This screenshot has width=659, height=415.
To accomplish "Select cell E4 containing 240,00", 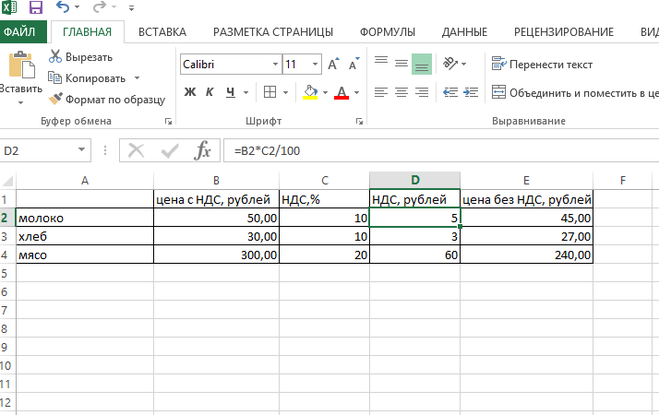I will click(x=528, y=255).
